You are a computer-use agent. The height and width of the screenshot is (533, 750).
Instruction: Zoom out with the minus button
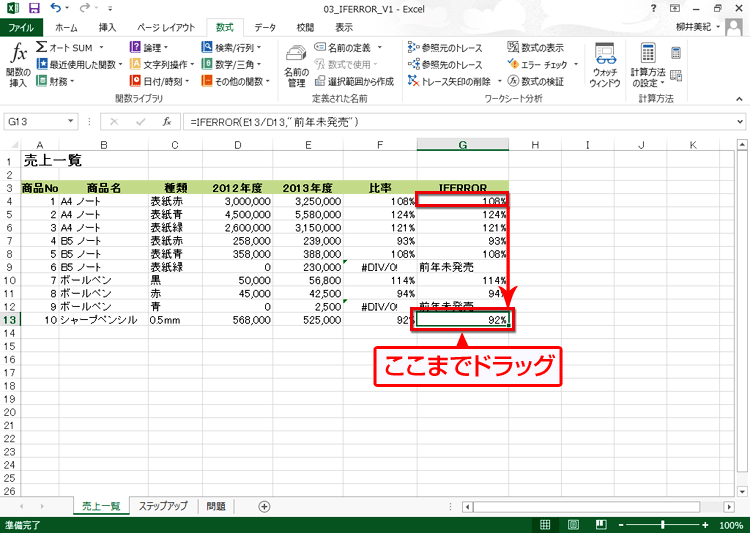[620, 525]
